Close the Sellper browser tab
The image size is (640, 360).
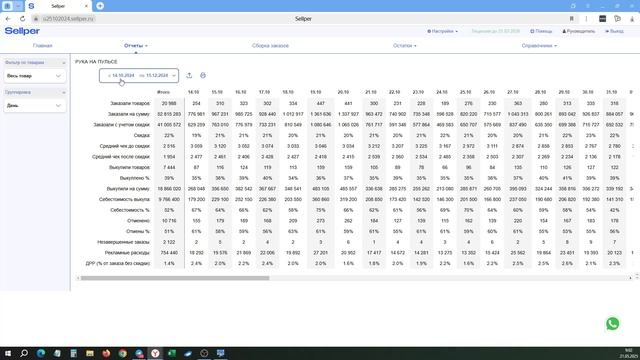(86, 6)
